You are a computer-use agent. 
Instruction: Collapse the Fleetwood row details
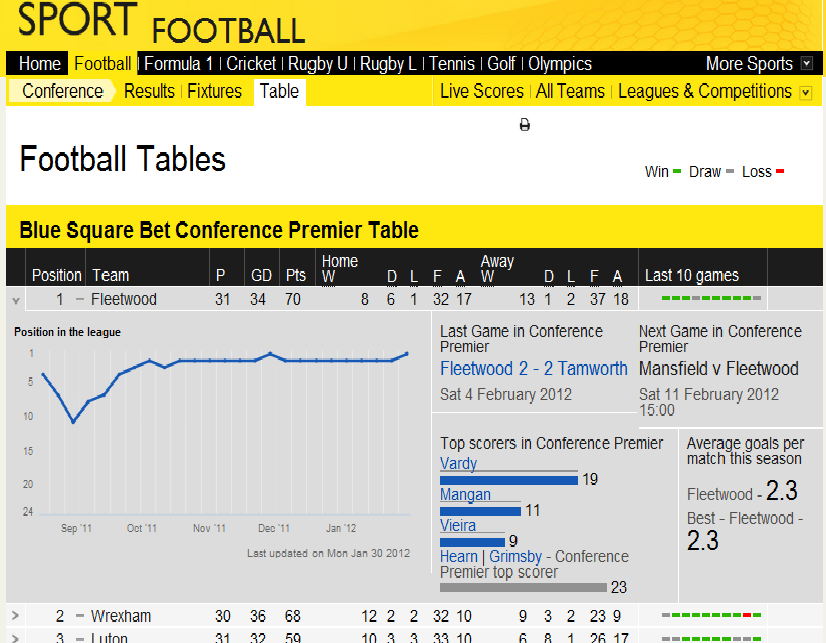pyautogui.click(x=16, y=301)
